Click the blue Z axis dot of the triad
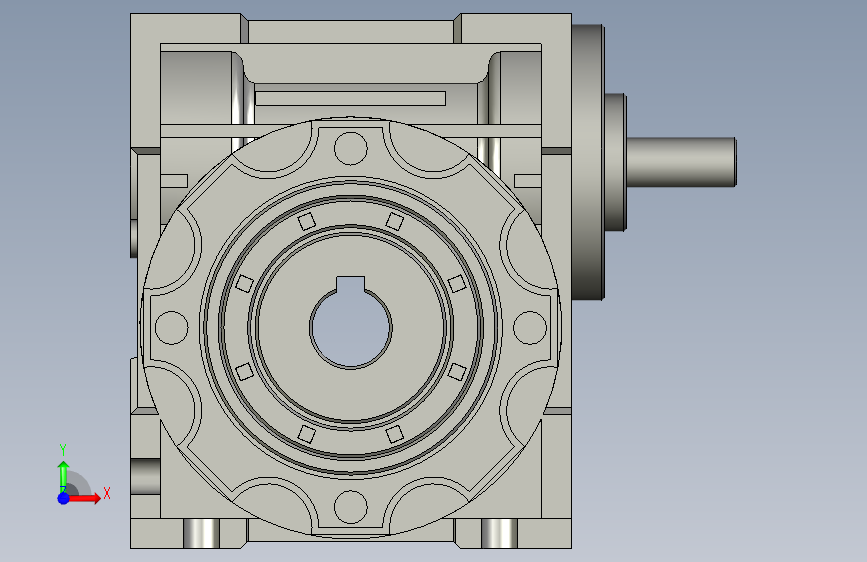 (63, 498)
